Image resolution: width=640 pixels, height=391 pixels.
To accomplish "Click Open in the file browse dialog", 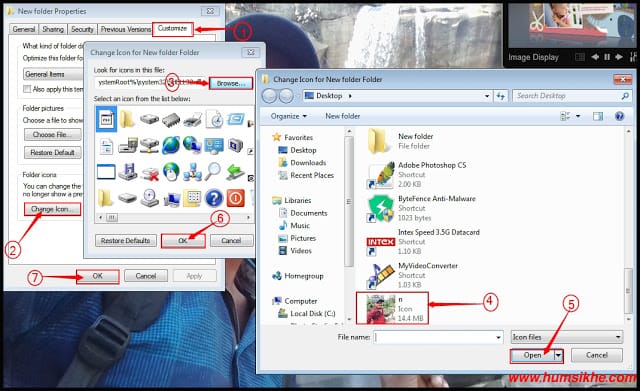I will pos(532,355).
